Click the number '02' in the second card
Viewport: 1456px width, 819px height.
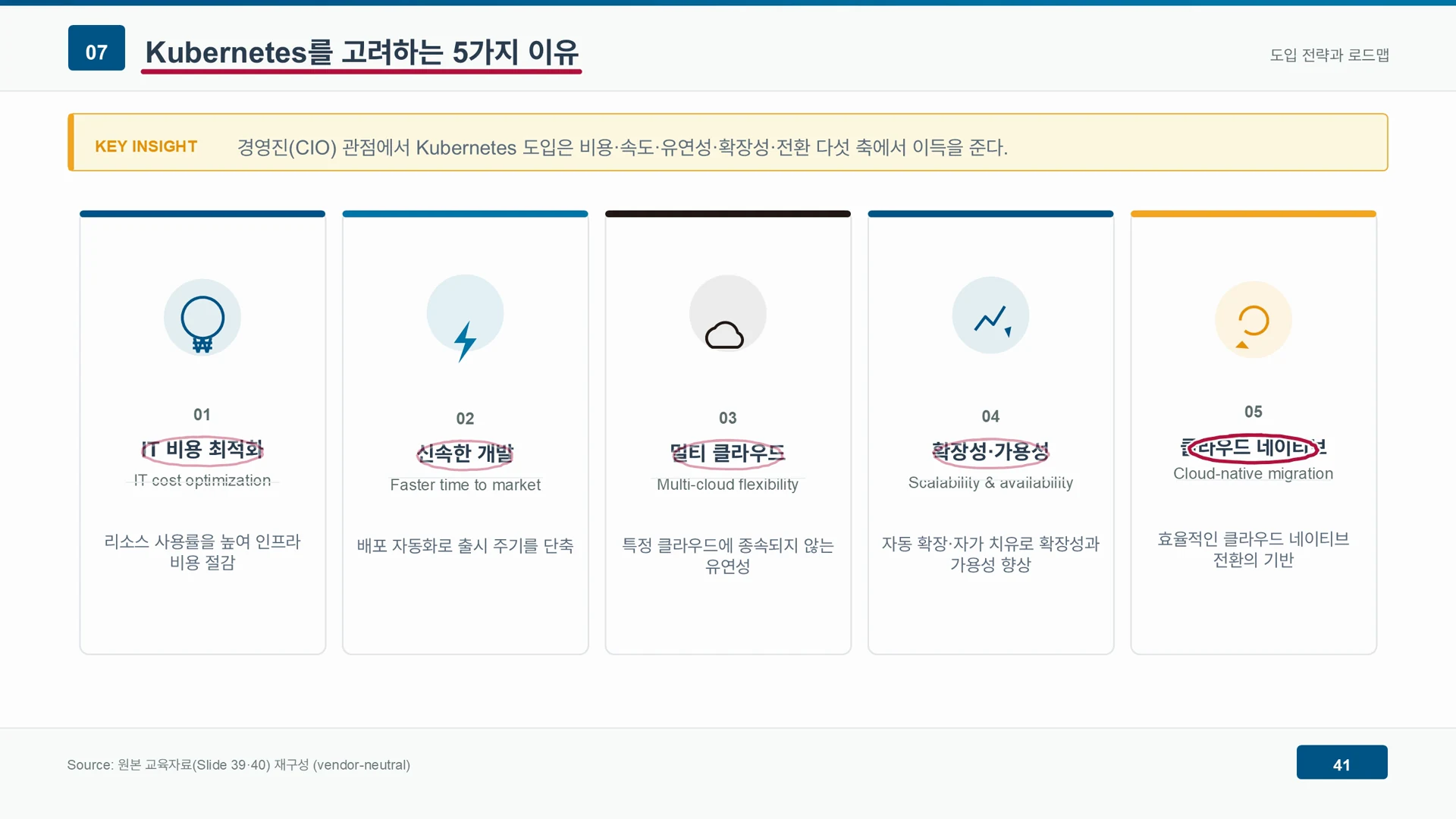(x=465, y=419)
